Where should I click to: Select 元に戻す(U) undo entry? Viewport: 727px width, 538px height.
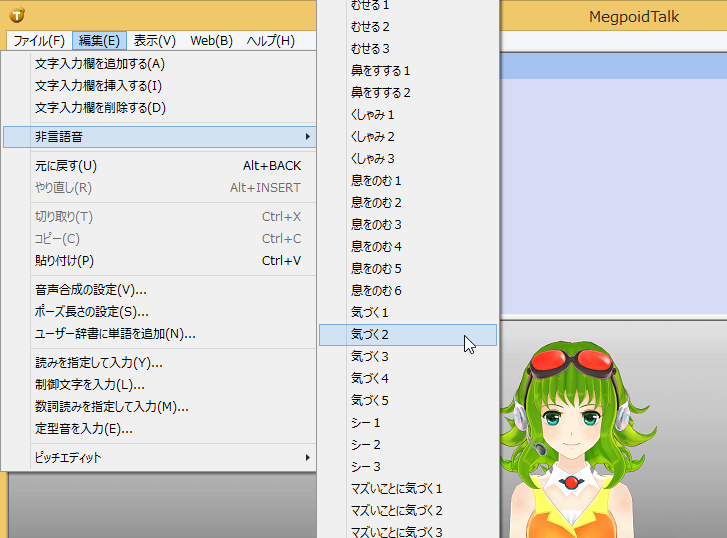159,166
